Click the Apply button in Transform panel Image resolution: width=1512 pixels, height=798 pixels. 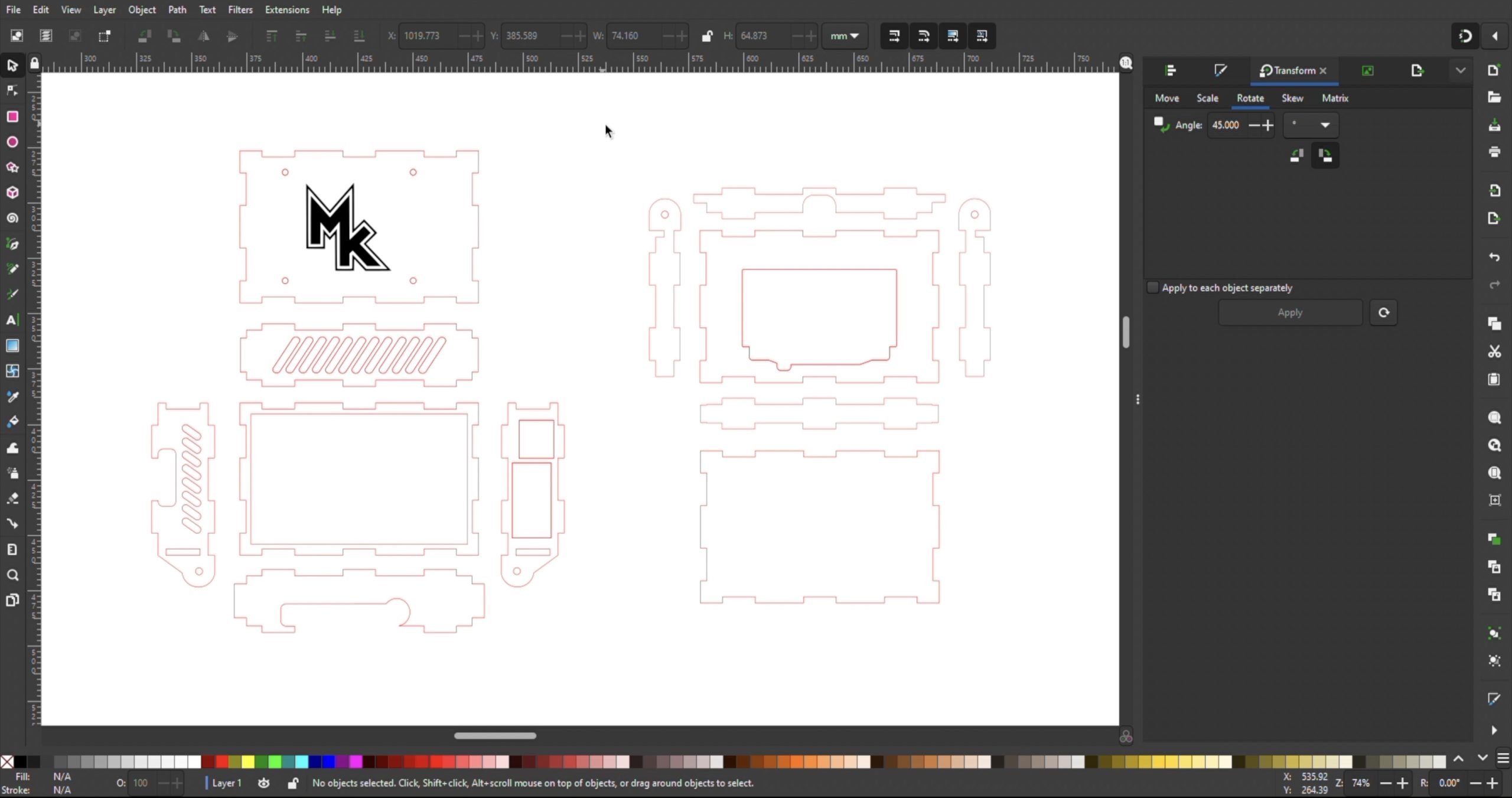1290,312
